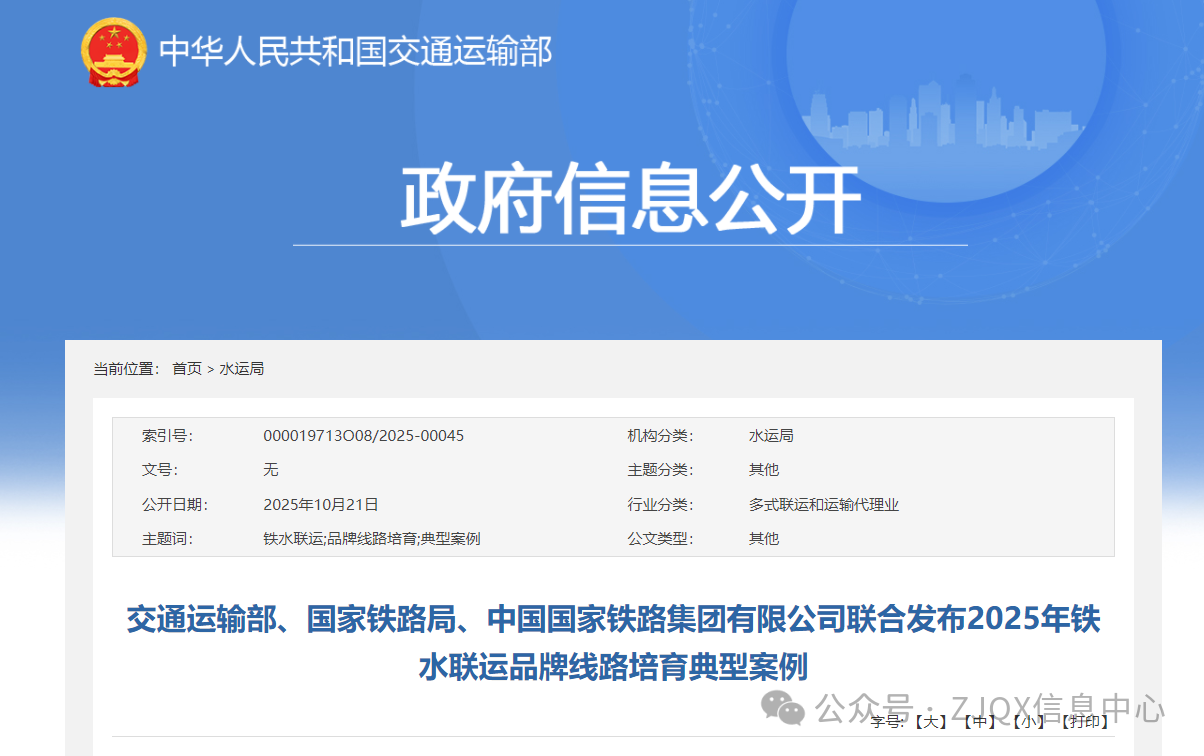Set font size to 中
1204x756 pixels.
tap(980, 721)
